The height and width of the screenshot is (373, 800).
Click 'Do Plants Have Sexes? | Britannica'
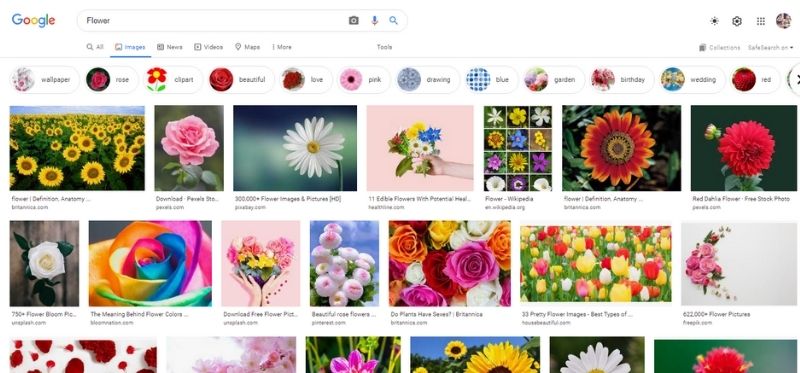(436, 314)
